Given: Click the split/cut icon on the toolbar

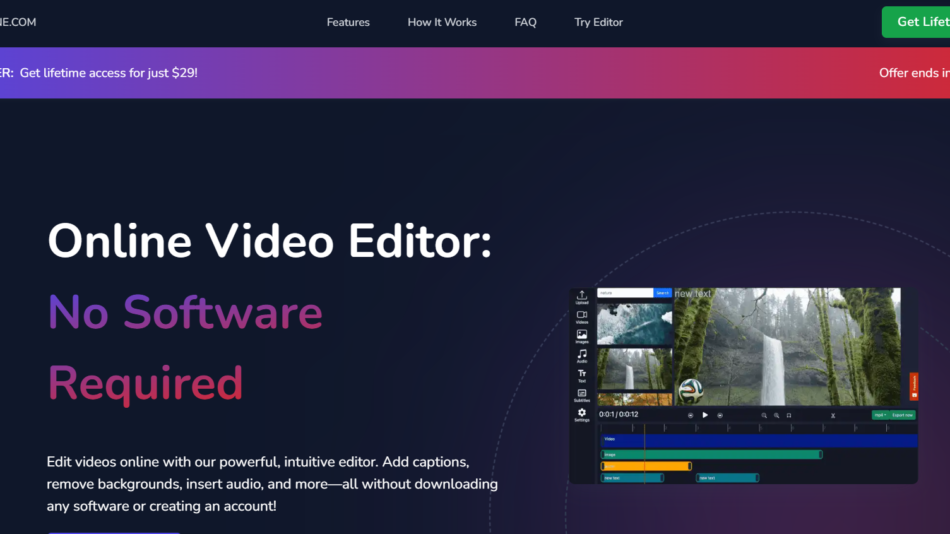Looking at the screenshot, I should click(833, 415).
